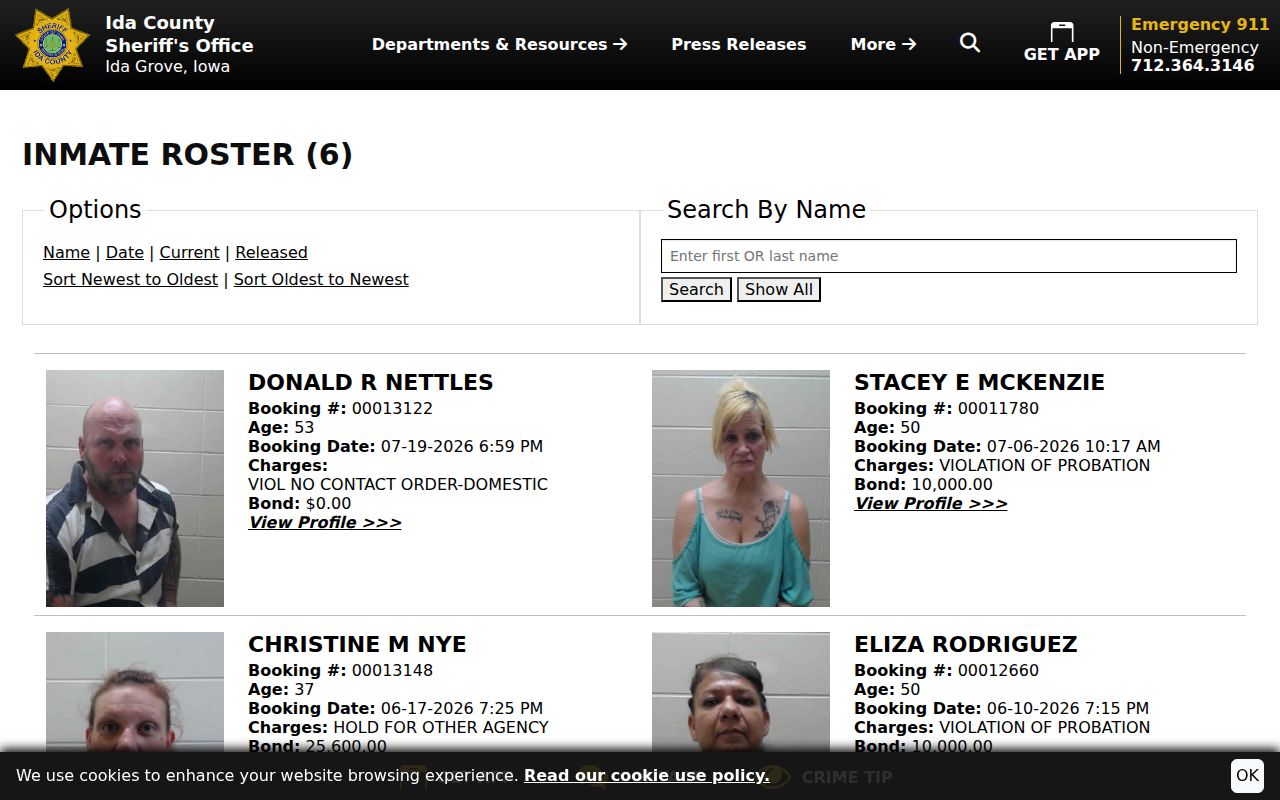Select booking number 00013122

392,409
